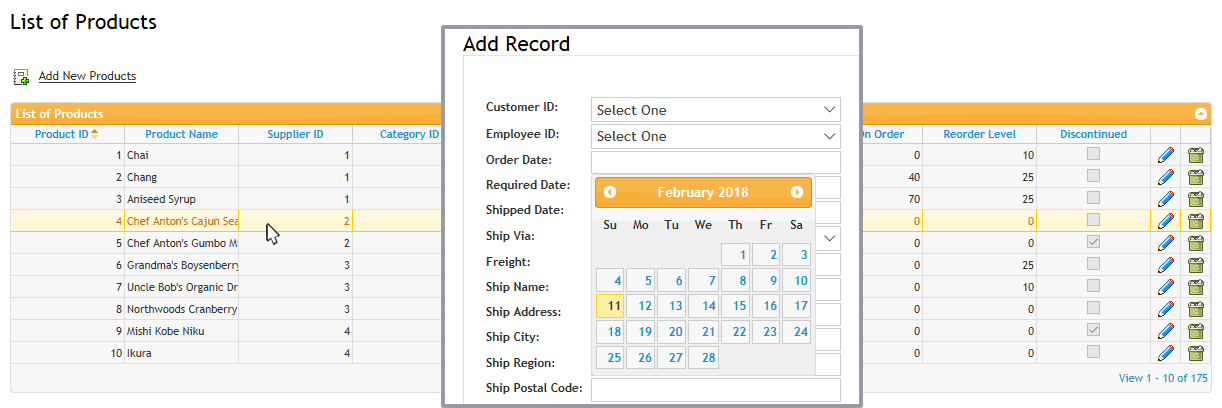Toggle Discontinued checkbox for Chai

pyautogui.click(x=1094, y=154)
